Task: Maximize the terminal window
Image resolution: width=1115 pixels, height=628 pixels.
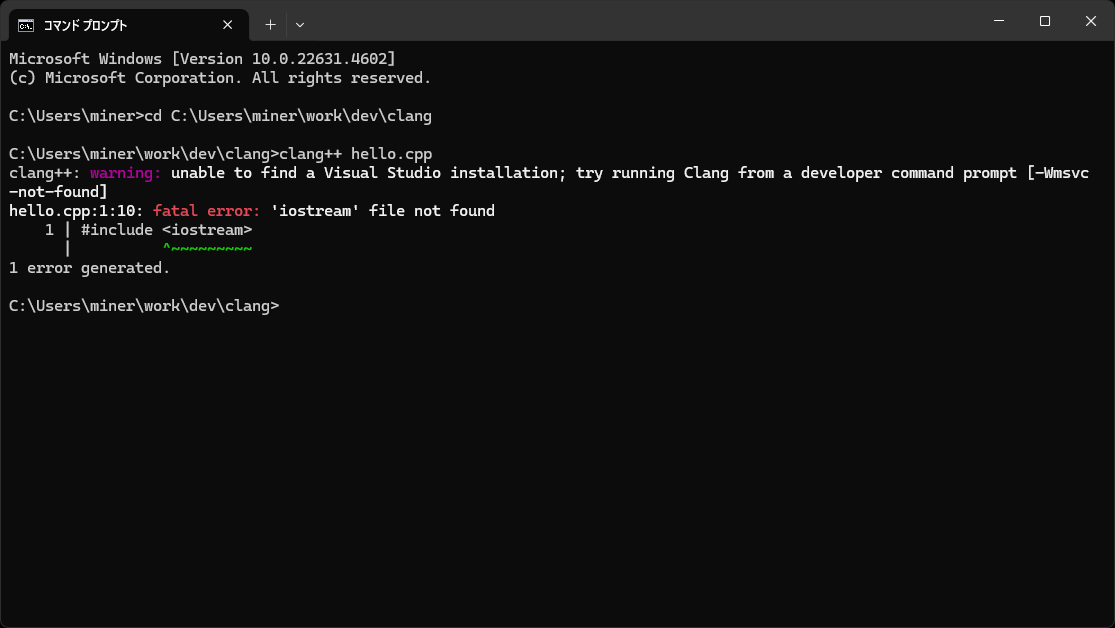Action: [1044, 20]
